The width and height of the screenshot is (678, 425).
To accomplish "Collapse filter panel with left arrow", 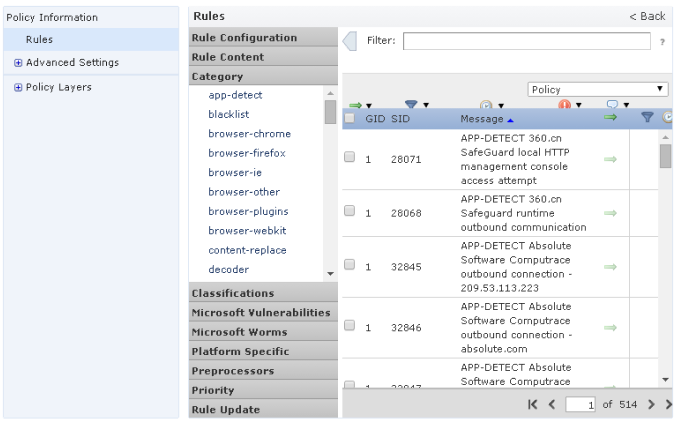I will coord(350,41).
